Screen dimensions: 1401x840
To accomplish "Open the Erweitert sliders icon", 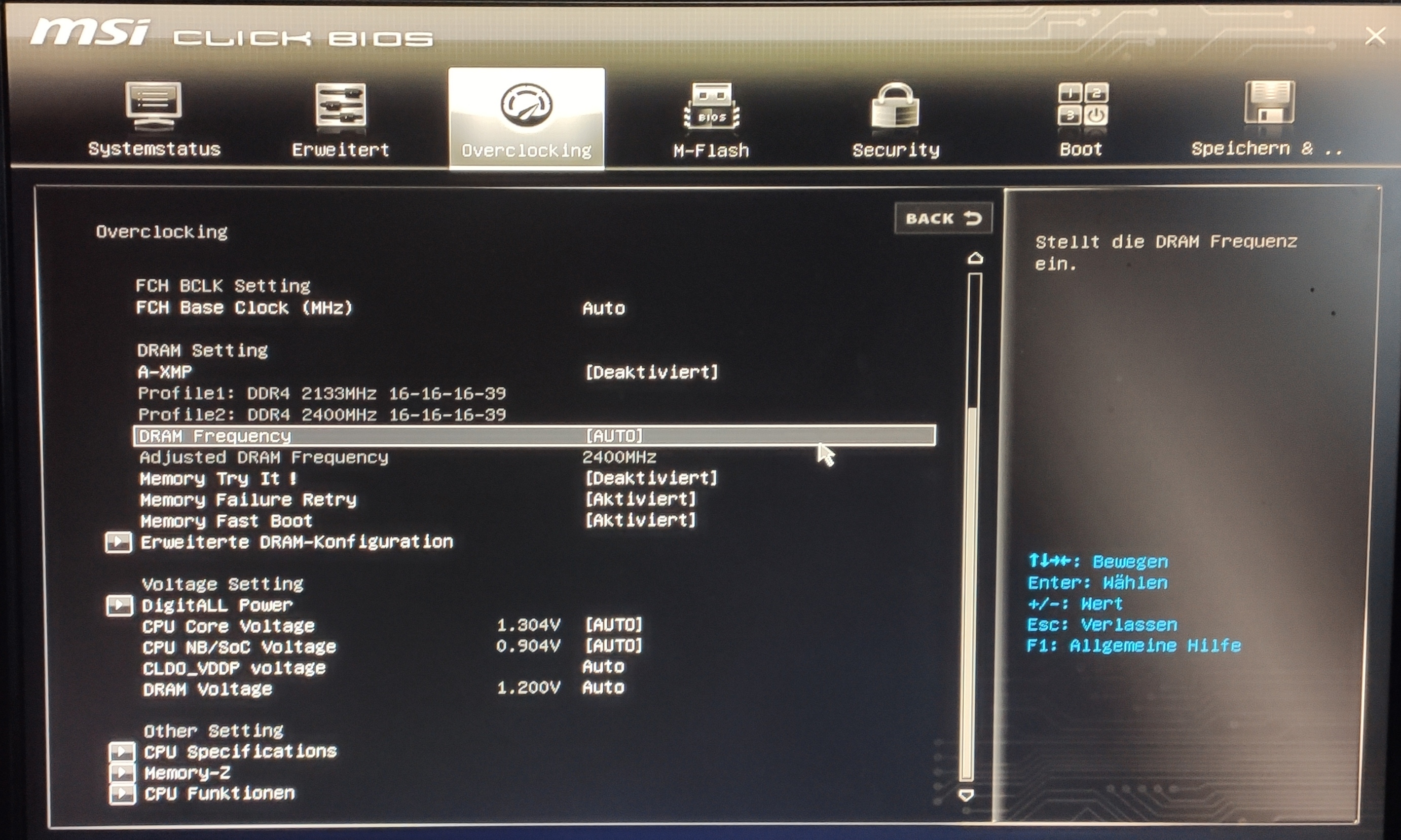I will tap(340, 105).
